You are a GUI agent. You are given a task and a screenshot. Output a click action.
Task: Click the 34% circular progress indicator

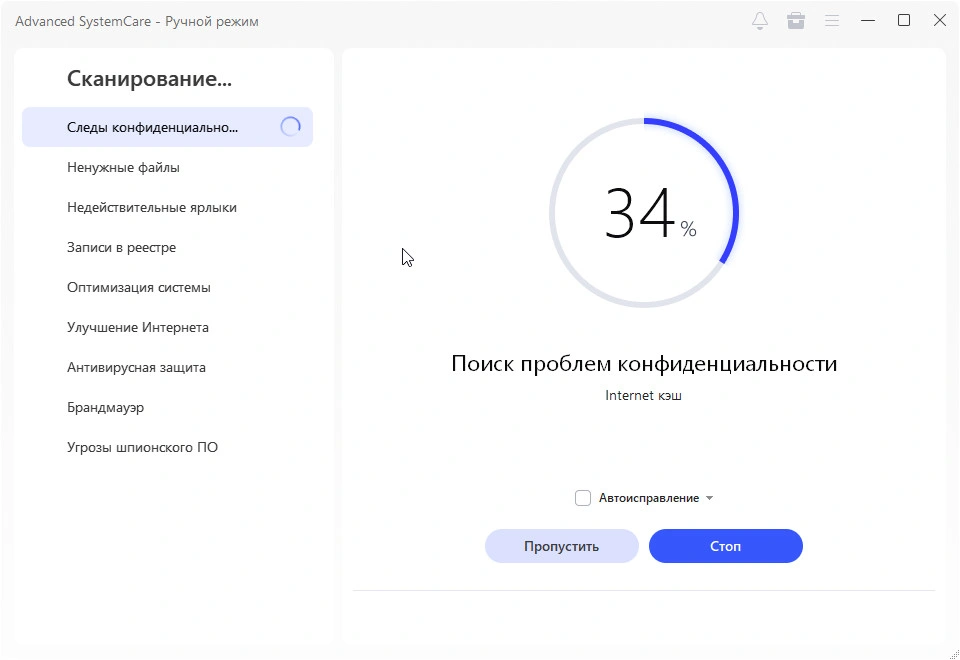[644, 213]
